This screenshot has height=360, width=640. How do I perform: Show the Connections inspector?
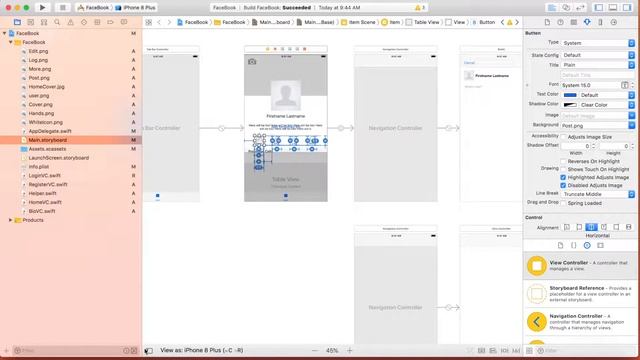pos(613,22)
